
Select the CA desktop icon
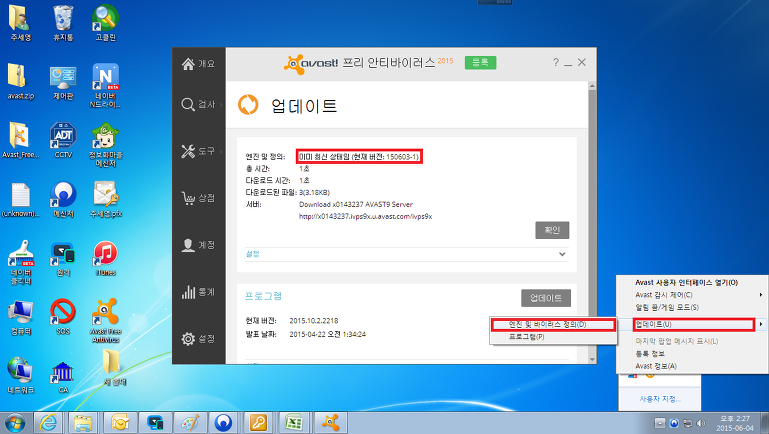point(63,376)
